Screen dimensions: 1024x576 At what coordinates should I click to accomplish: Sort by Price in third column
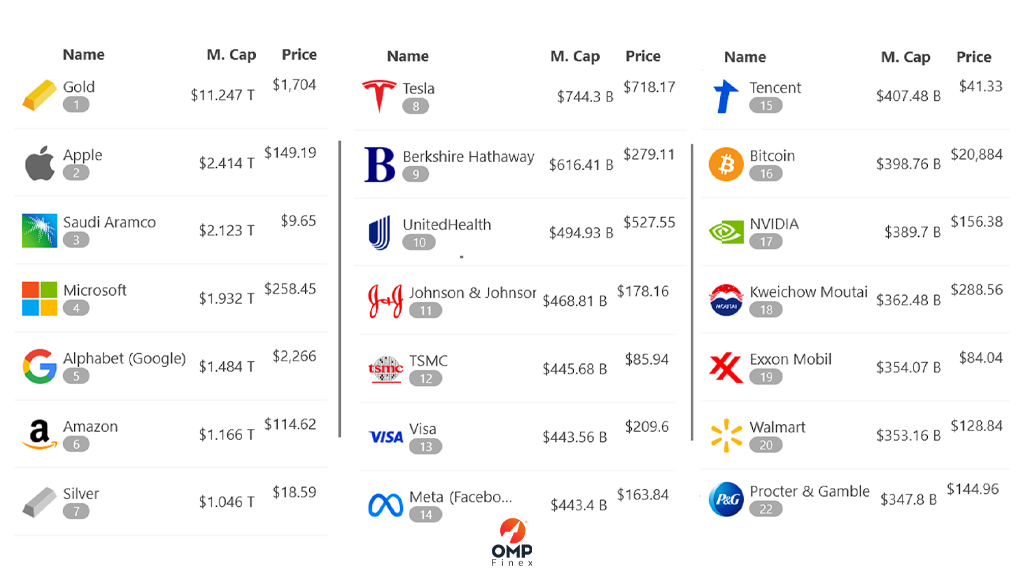pos(973,57)
